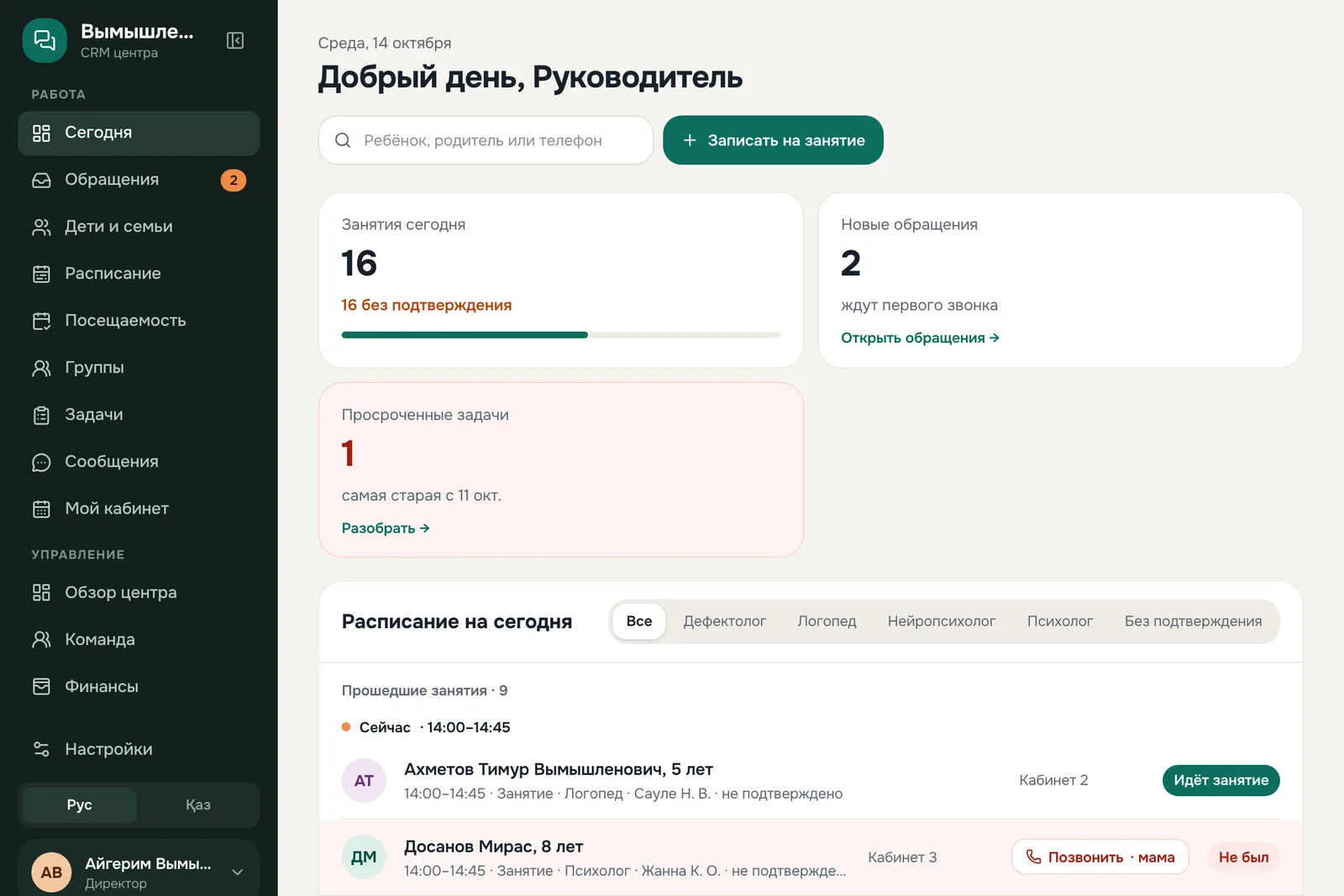Follow the Открыть обращения link

(920, 338)
